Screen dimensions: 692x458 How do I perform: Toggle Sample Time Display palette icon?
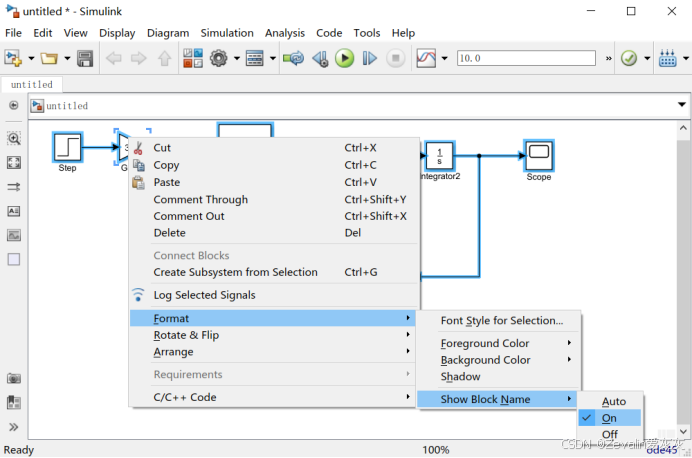click(14, 187)
